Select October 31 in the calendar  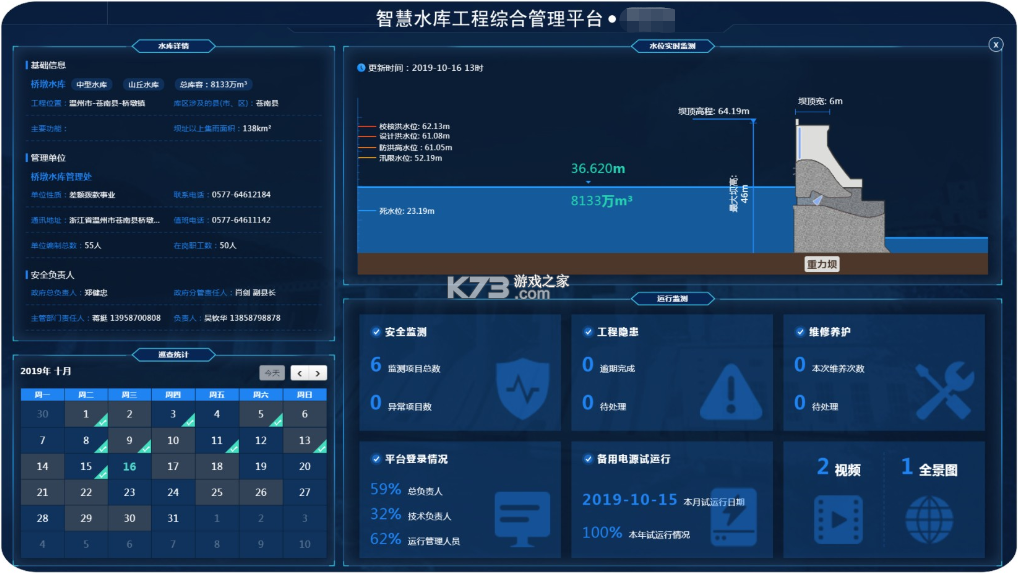coord(173,518)
